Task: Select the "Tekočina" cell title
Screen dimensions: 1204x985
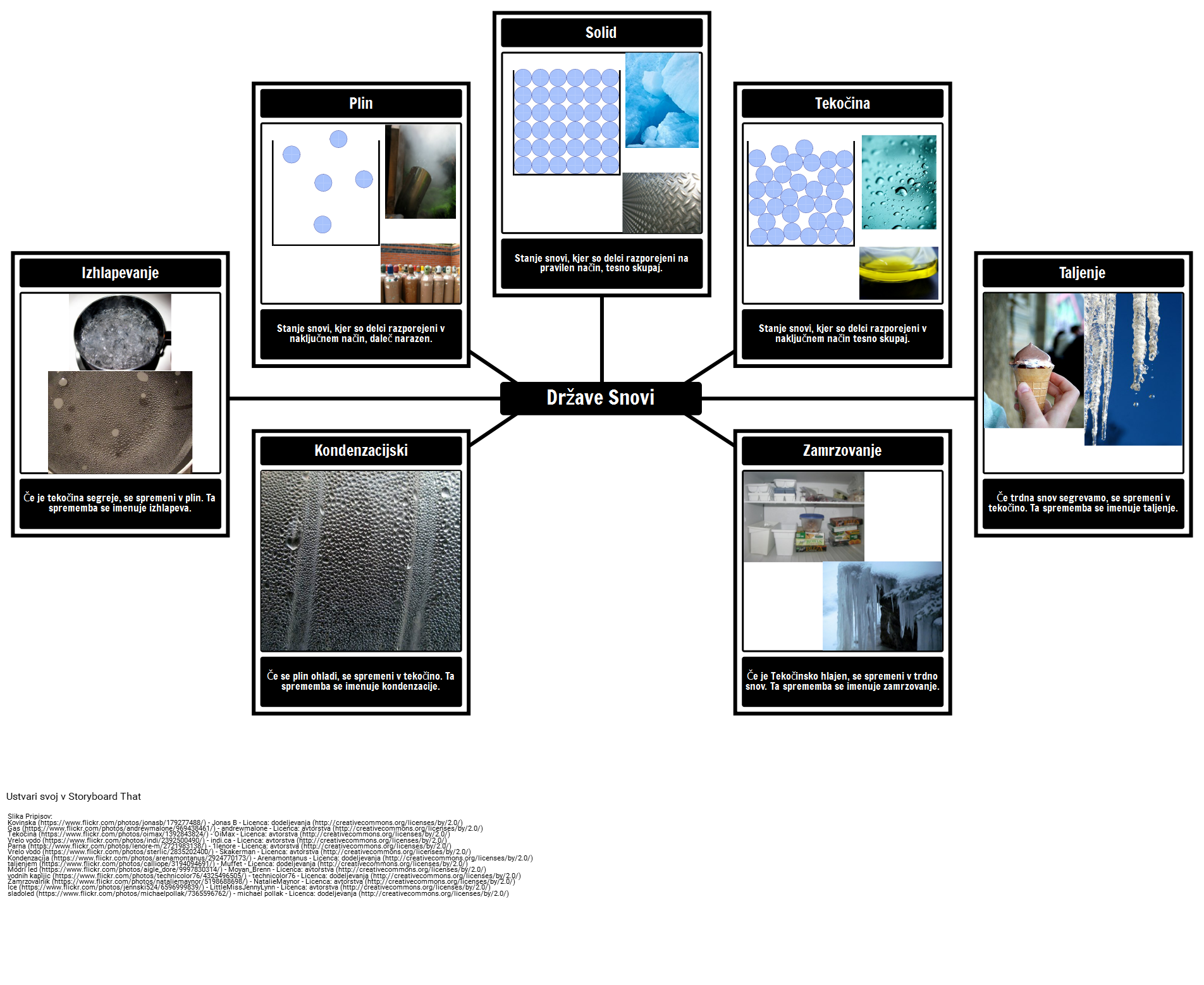Action: pyautogui.click(x=842, y=104)
